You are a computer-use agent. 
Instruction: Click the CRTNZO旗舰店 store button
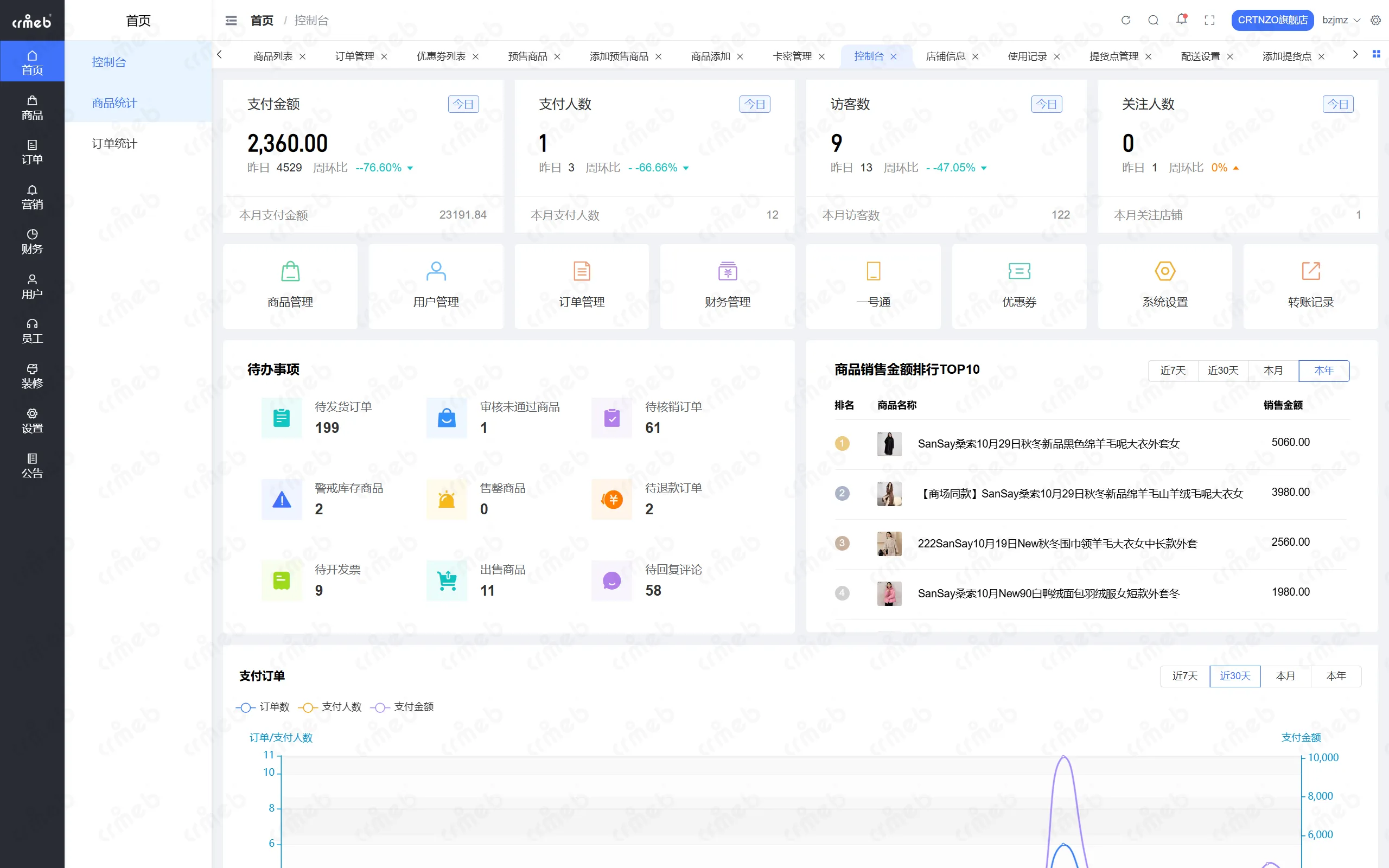coord(1272,20)
